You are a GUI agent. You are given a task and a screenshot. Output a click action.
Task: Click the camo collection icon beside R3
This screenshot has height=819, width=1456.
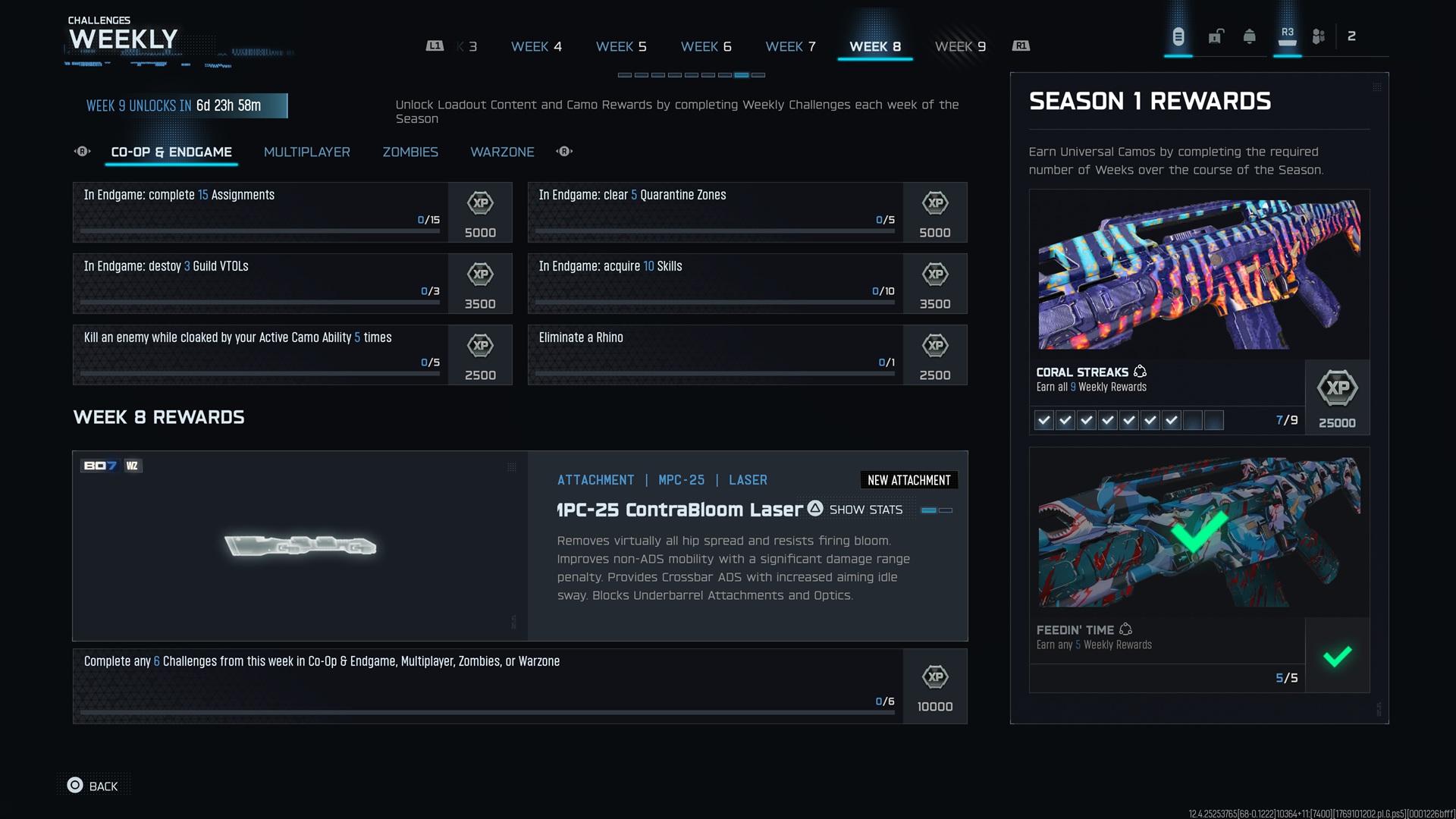click(1318, 34)
